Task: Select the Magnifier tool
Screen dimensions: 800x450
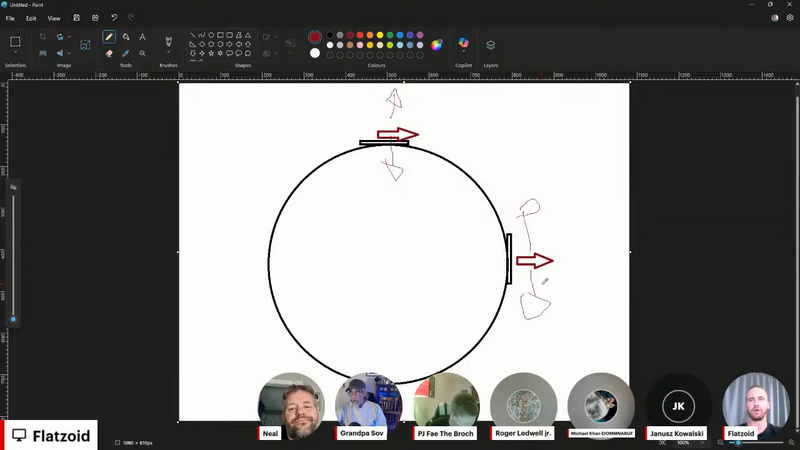Action: tap(142, 53)
